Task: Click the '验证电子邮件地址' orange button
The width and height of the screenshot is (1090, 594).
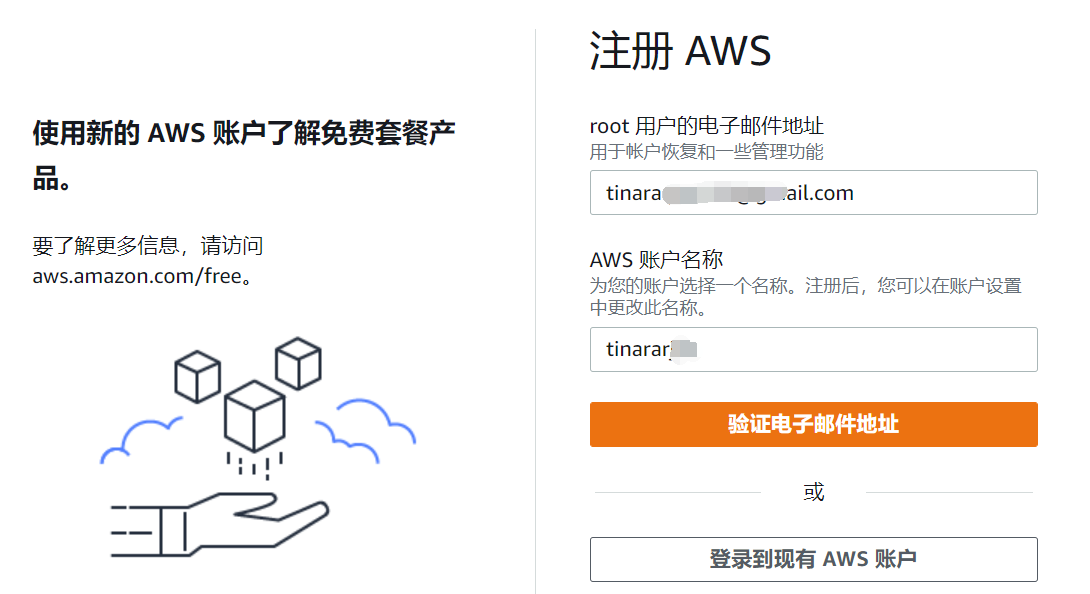Action: coord(813,424)
